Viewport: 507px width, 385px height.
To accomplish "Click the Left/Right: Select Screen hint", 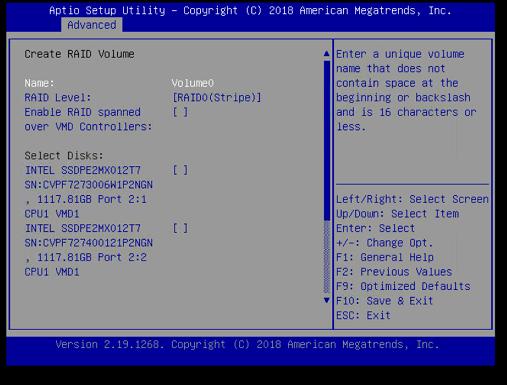I will click(x=412, y=199).
